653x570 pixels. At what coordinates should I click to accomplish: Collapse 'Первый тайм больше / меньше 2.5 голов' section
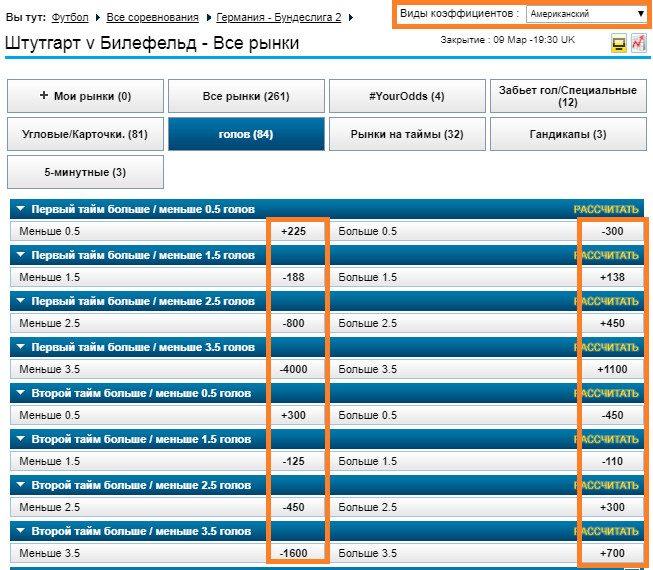[21, 301]
